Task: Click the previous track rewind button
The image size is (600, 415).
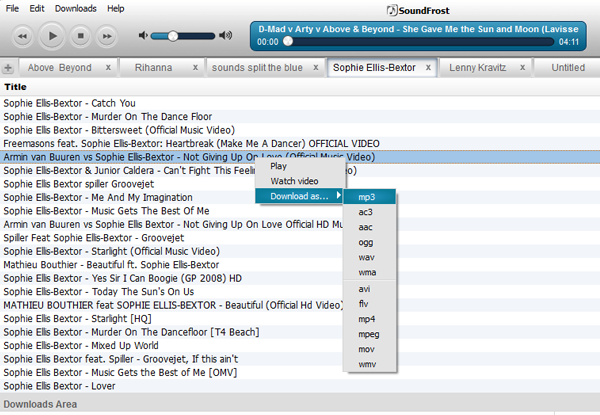Action: pyautogui.click(x=22, y=36)
